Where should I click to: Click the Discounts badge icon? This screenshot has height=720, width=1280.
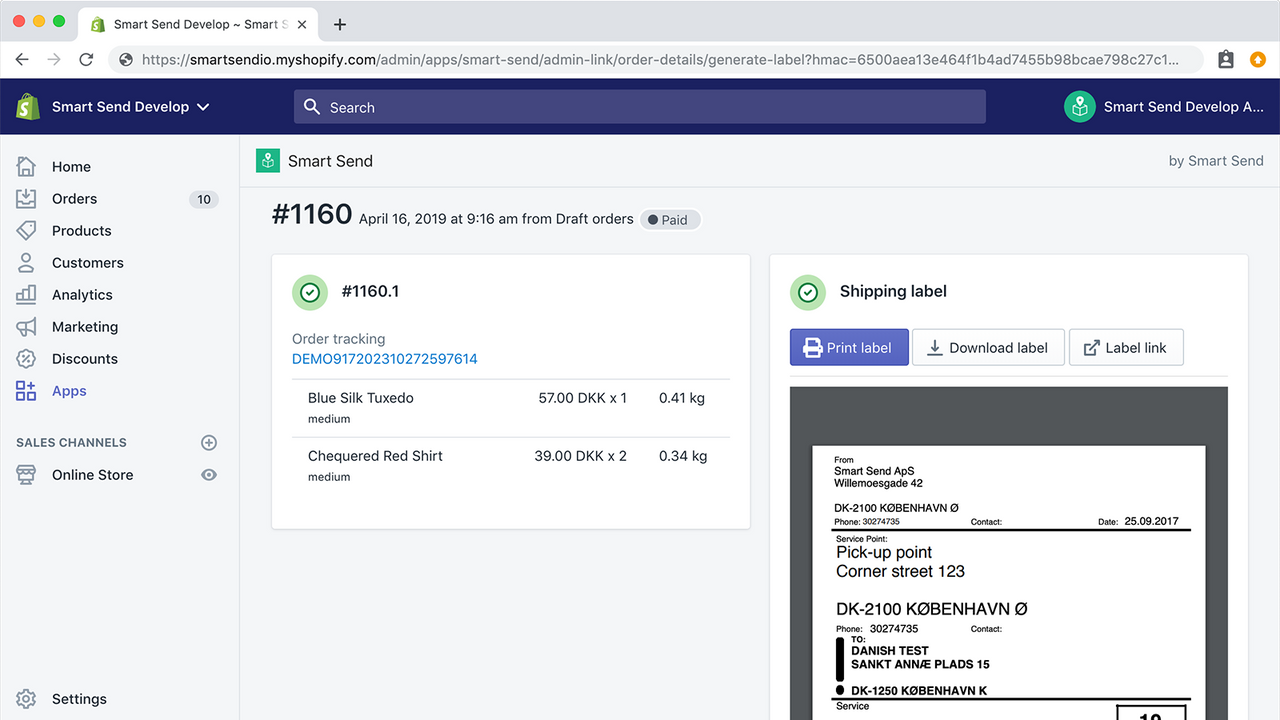[x=26, y=359]
